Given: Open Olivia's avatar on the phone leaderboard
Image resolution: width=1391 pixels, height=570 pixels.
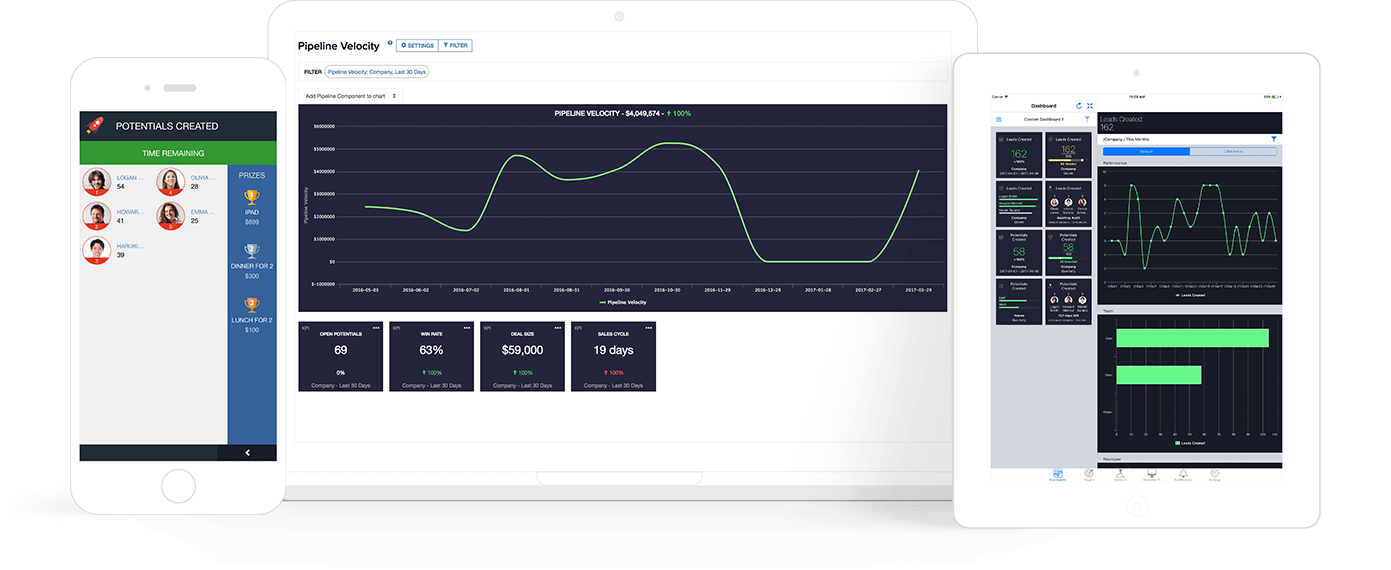Looking at the screenshot, I should (x=171, y=181).
